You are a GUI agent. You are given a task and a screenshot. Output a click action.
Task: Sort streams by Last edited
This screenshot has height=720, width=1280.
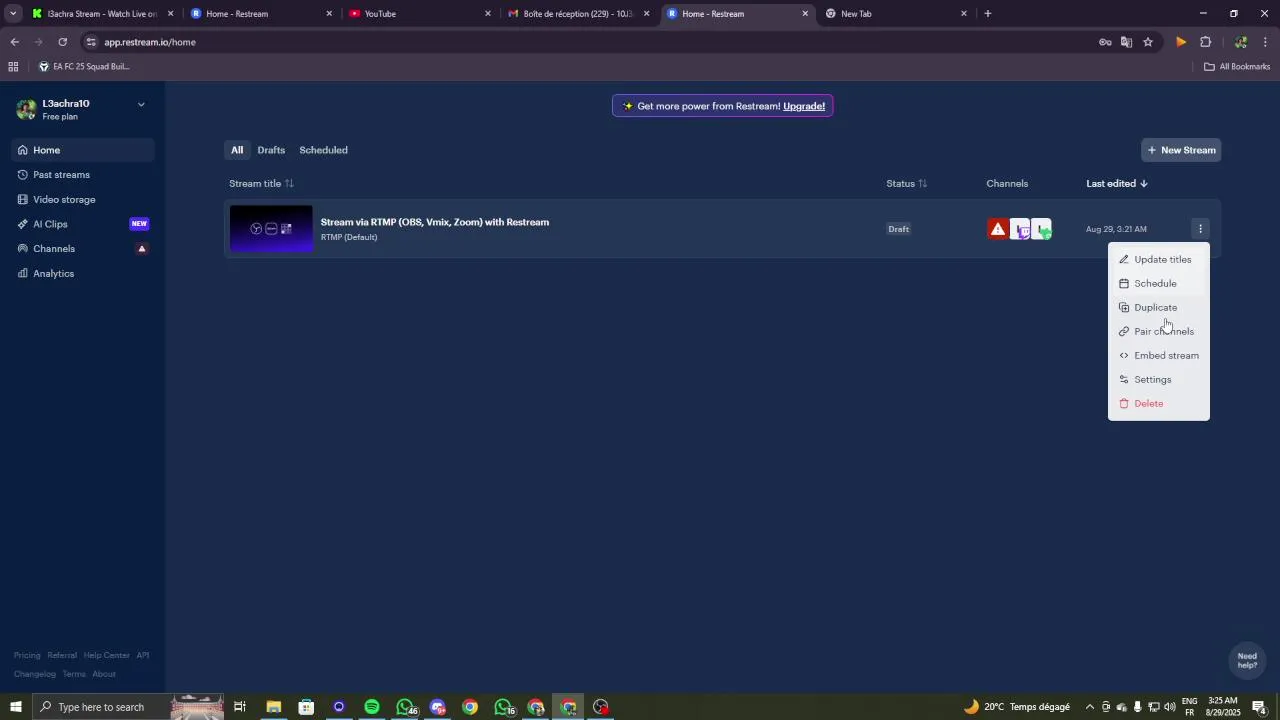pyautogui.click(x=1117, y=184)
